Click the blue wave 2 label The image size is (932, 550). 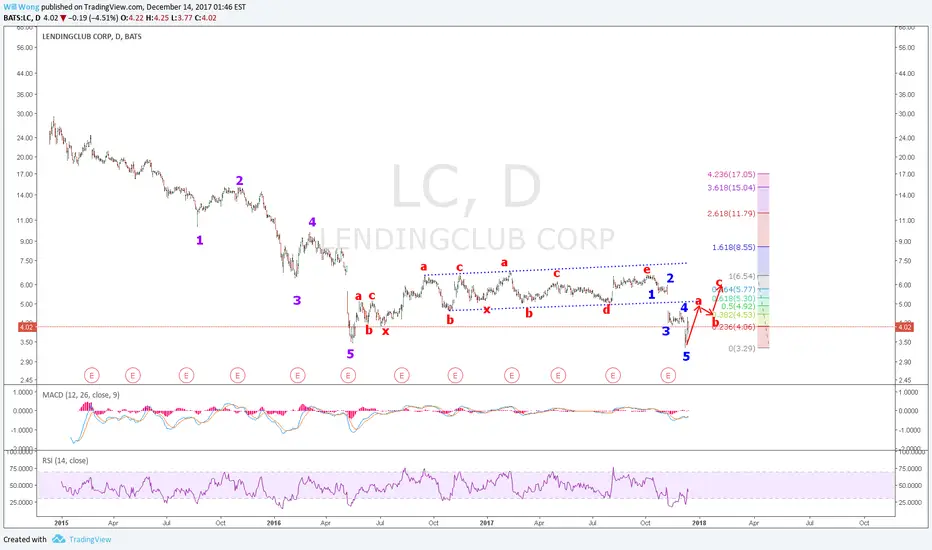670,278
